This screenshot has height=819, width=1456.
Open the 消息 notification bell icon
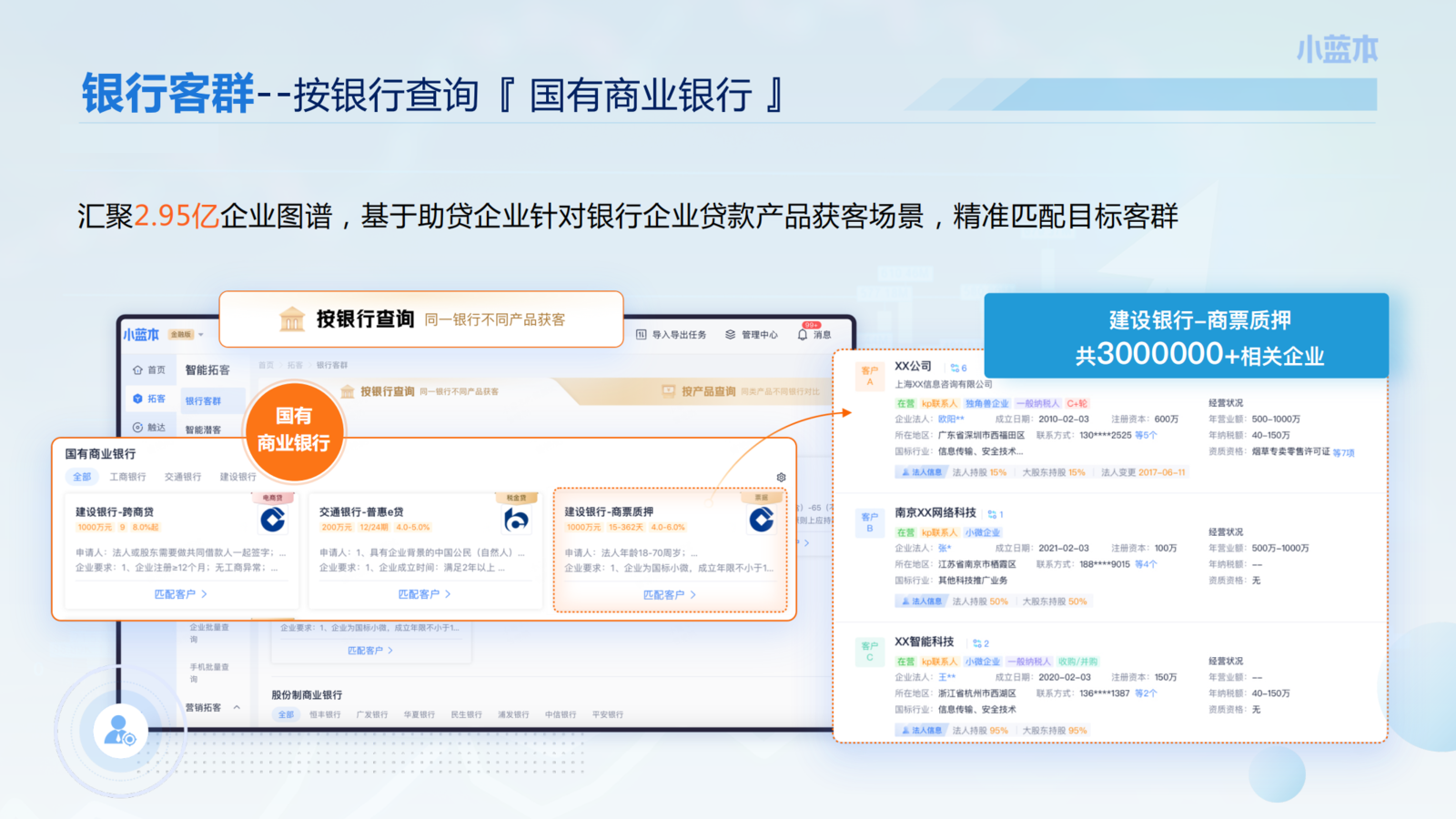[803, 334]
